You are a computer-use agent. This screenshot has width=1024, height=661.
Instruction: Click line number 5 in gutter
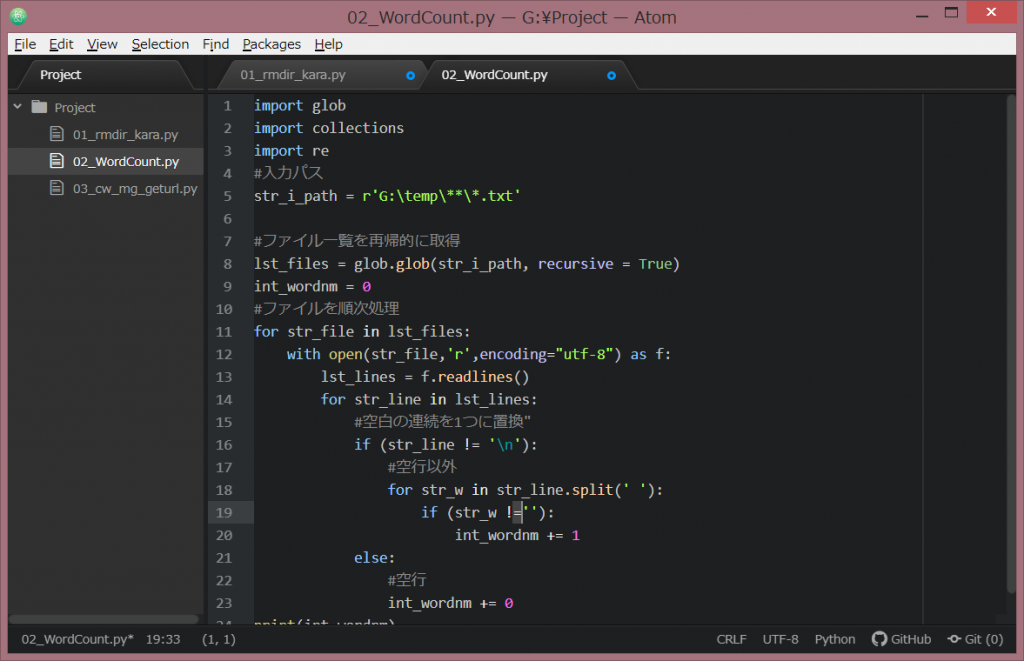(x=227, y=196)
